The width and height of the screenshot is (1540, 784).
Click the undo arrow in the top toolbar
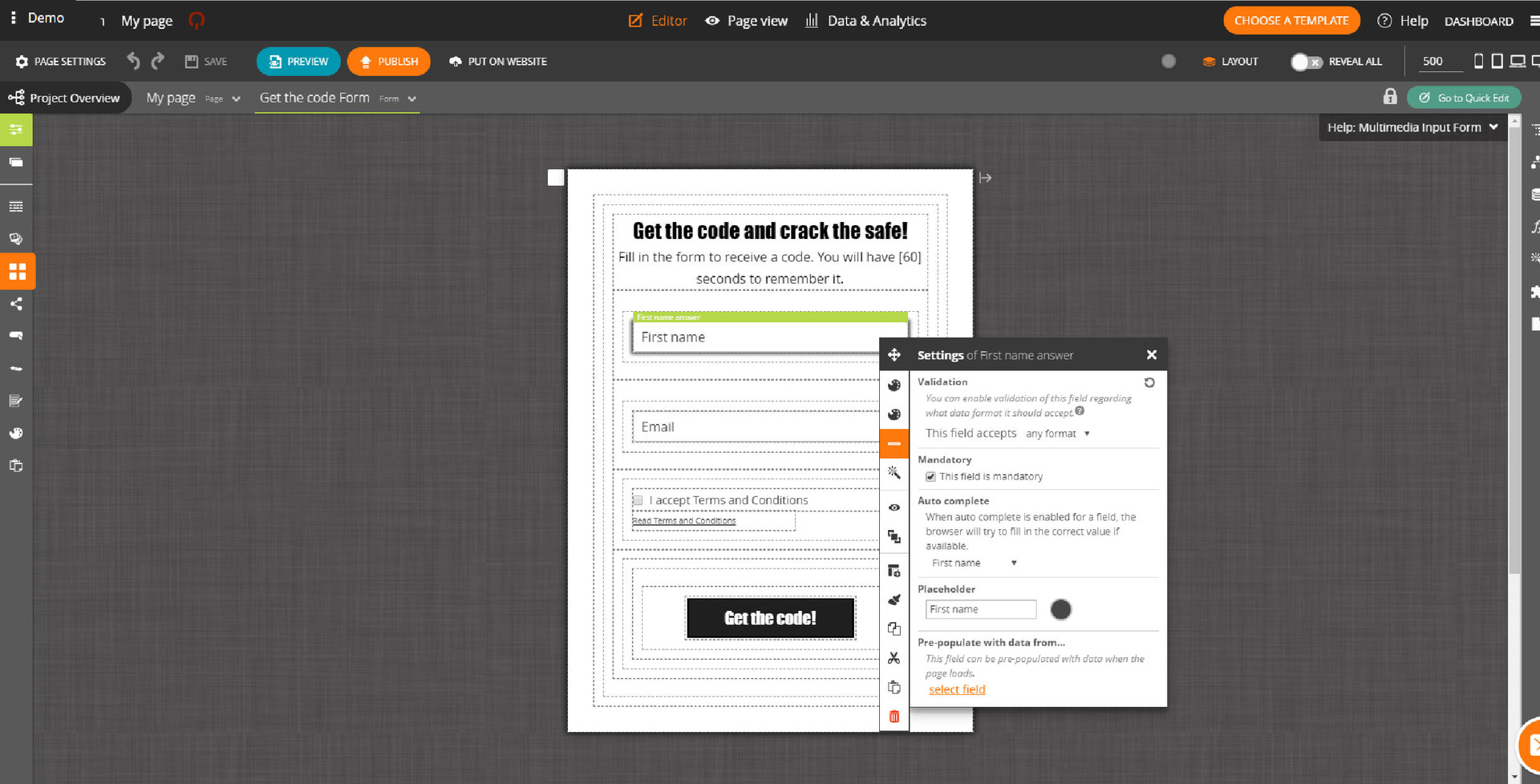pos(133,61)
